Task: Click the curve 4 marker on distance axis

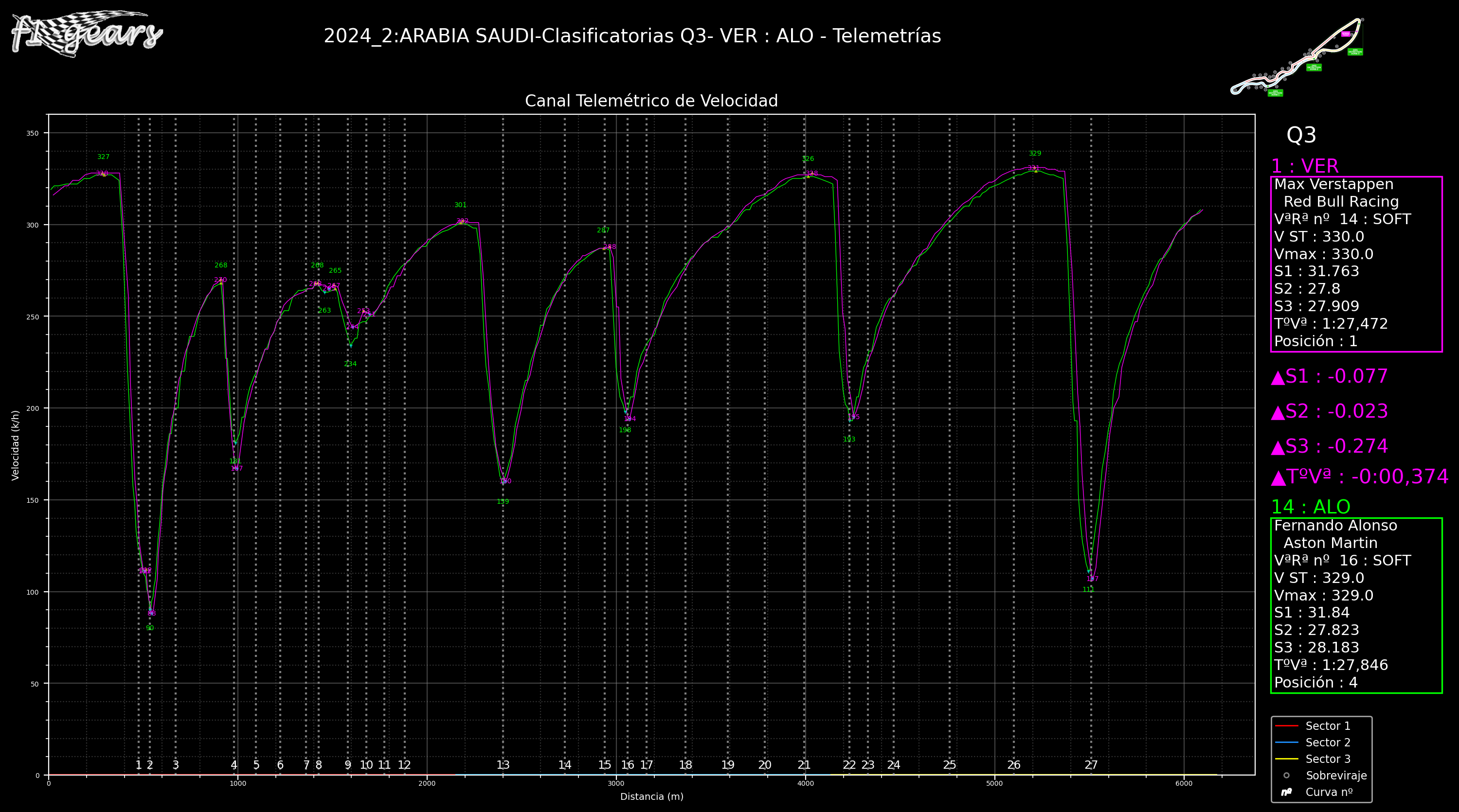Action: 234,765
